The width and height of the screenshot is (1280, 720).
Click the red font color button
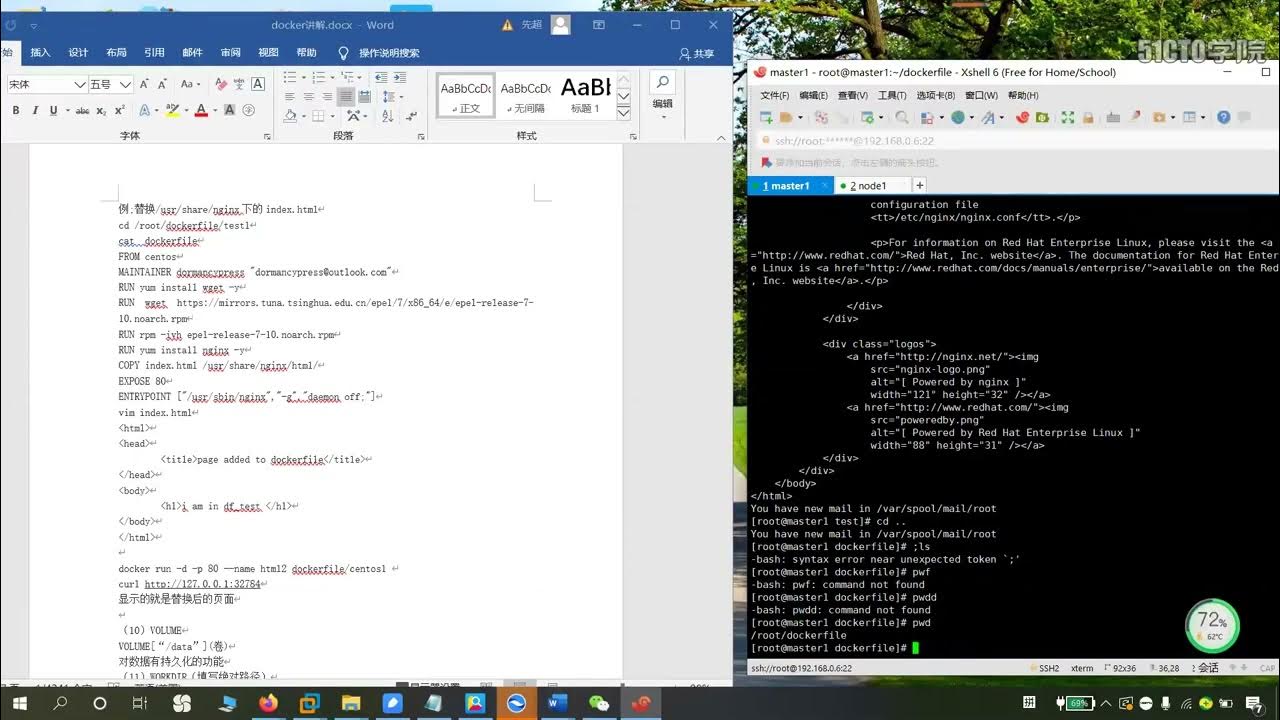[201, 110]
